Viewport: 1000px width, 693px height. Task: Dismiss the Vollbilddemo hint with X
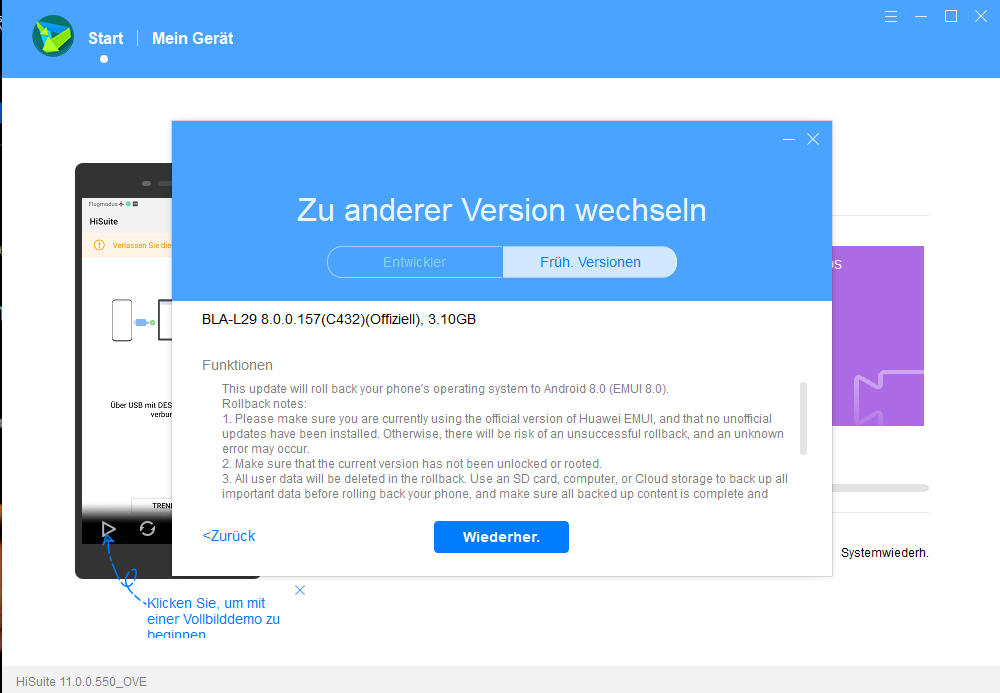(300, 590)
